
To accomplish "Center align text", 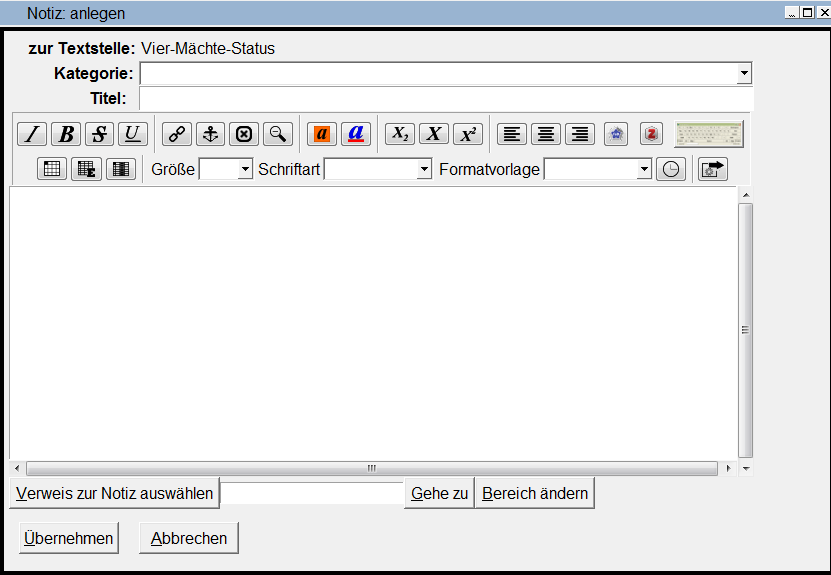I will (x=546, y=134).
